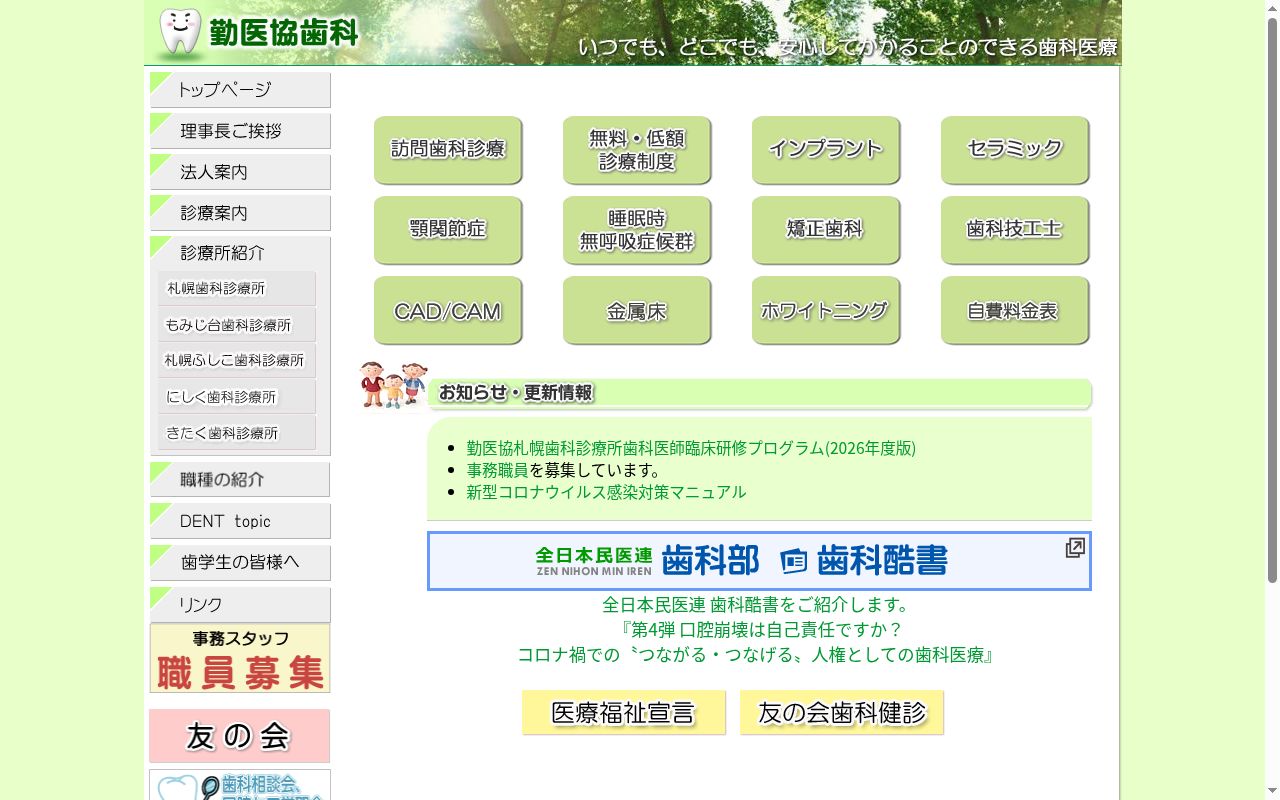Open the 顎関節症 button
Screen dimensions: 1280x800
448,230
